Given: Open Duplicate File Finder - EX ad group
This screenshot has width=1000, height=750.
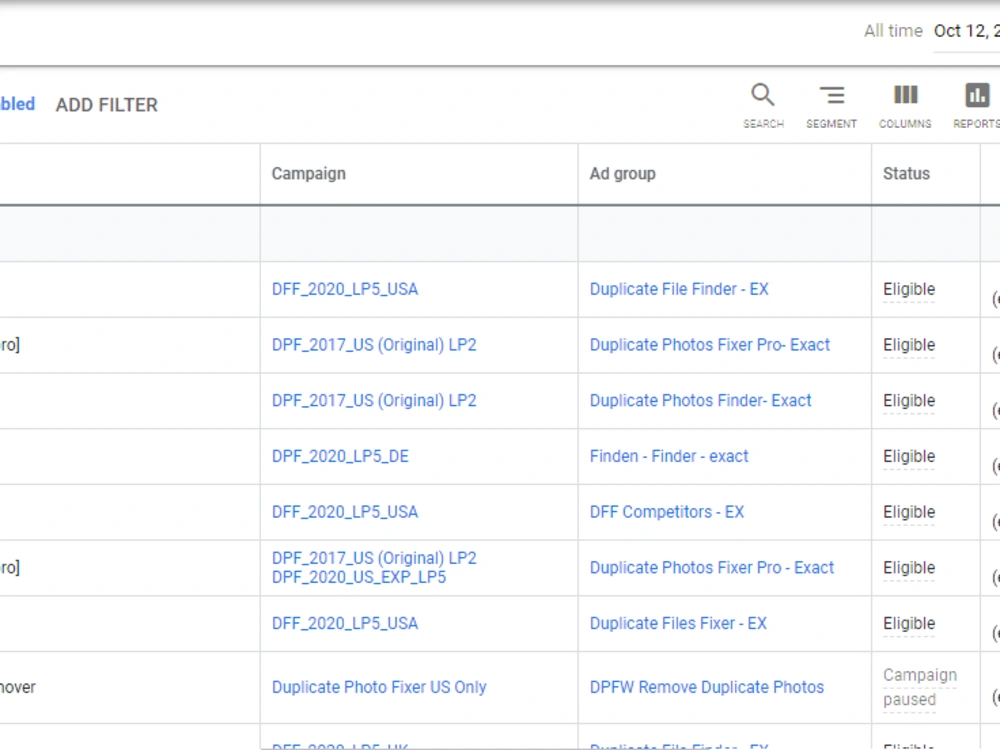Looking at the screenshot, I should tap(679, 289).
